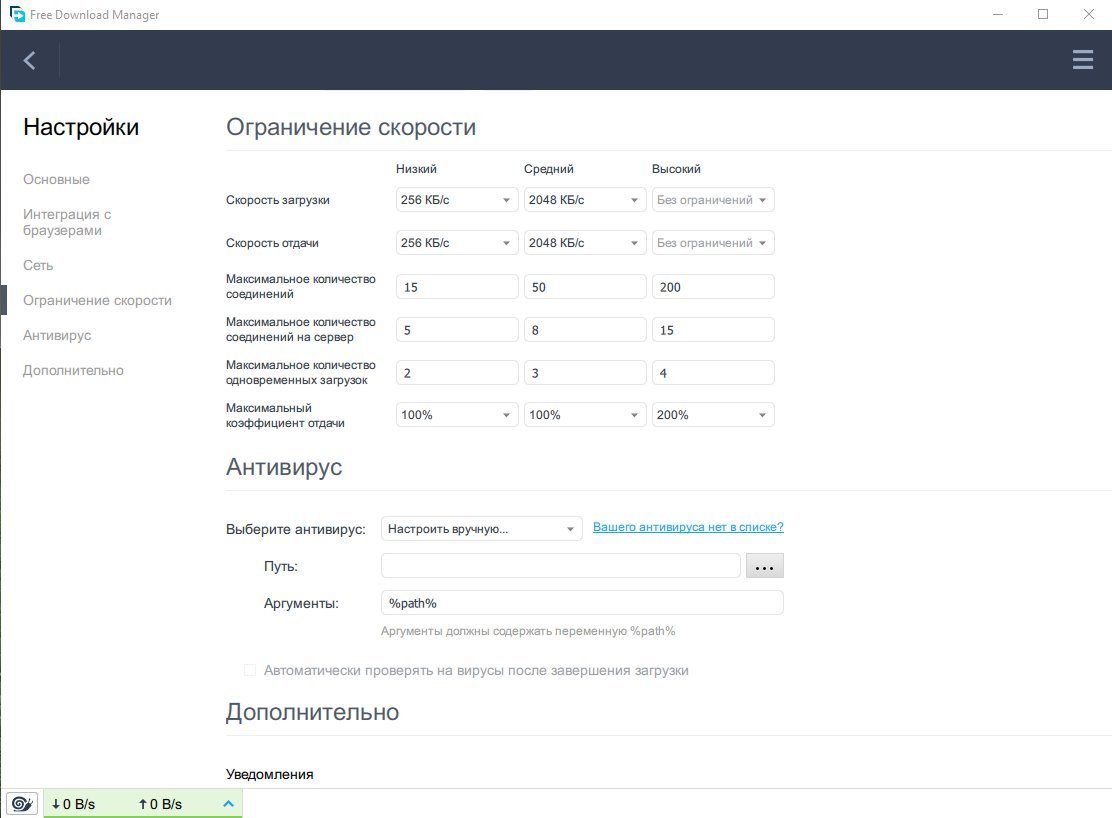This screenshot has height=818, width=1112.
Task: Expand the antivirus selection dropdown
Action: click(481, 529)
